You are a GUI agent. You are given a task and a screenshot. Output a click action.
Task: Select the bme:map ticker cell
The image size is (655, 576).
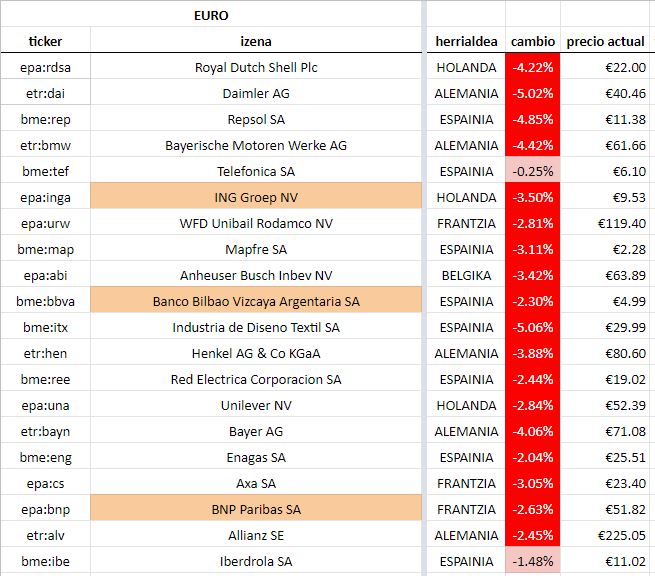pos(46,249)
